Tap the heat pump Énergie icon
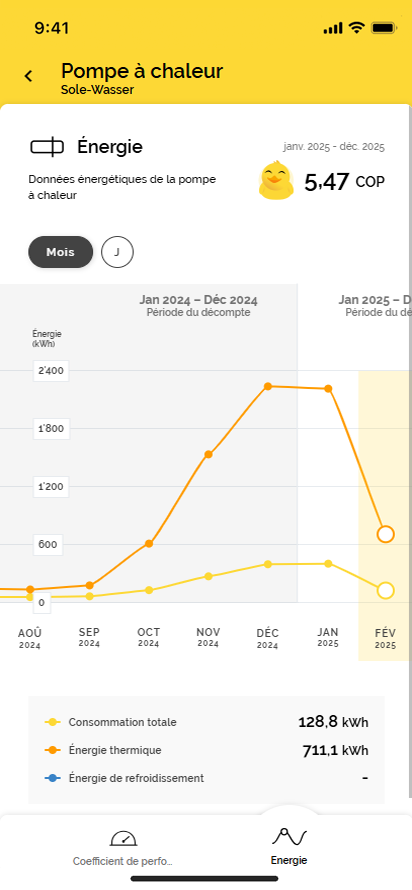This screenshot has width=412, height=890. click(x=47, y=147)
